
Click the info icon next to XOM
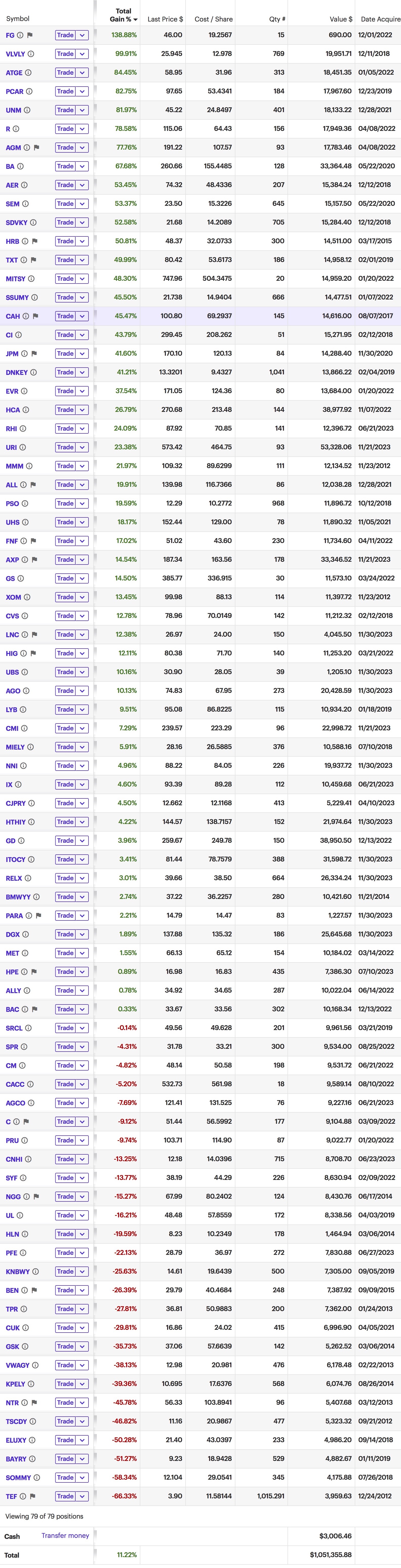(27, 597)
